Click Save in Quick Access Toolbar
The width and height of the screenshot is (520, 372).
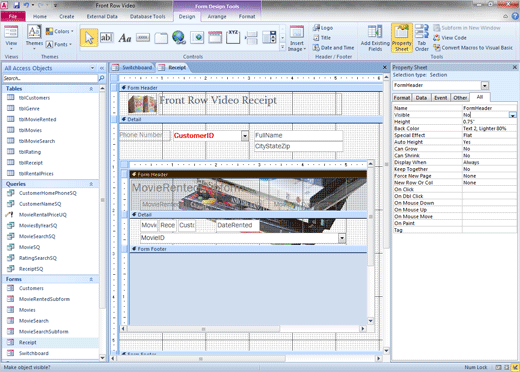pyautogui.click(x=16, y=5)
